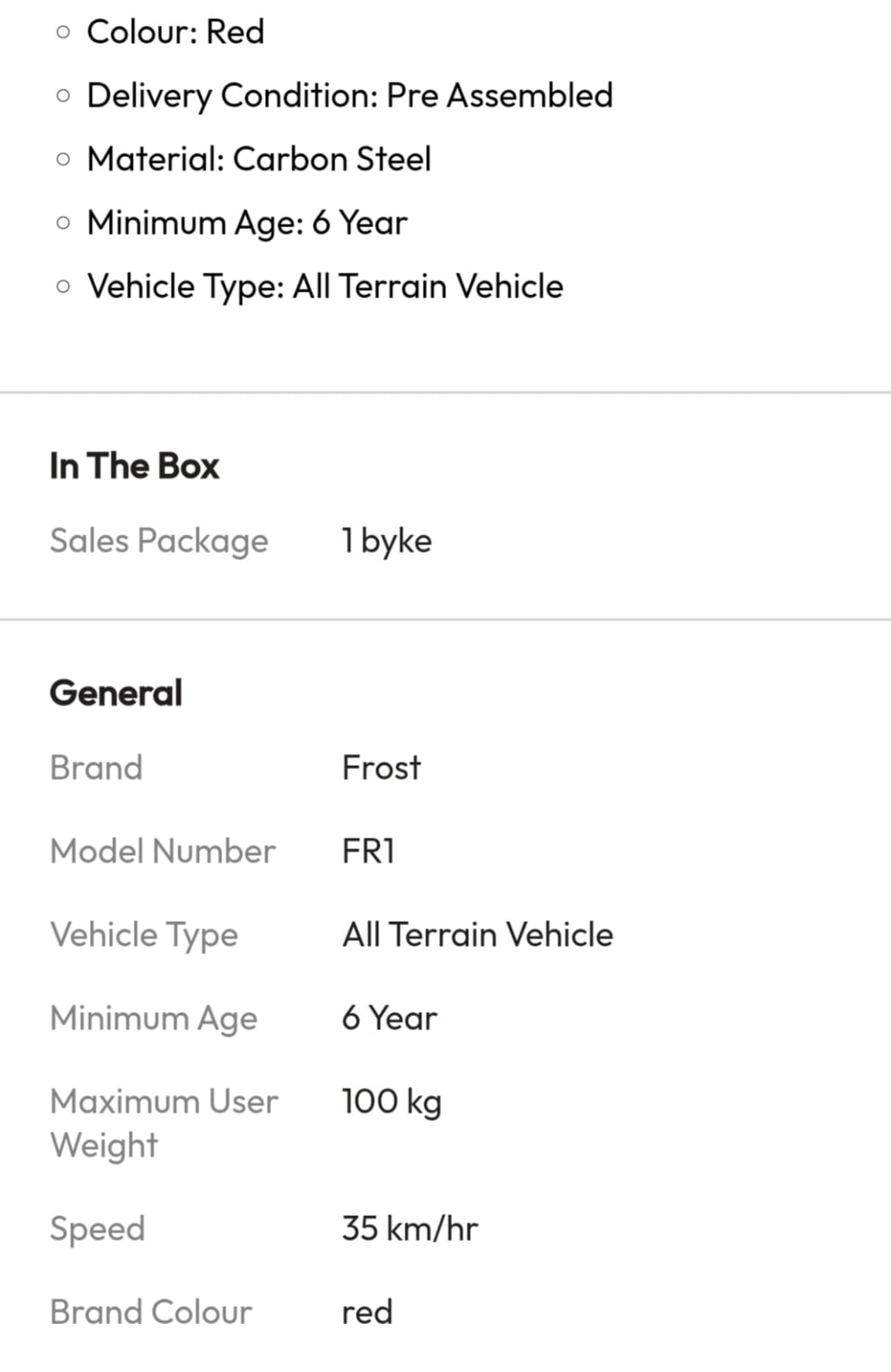
Task: Click the Maximum User Weight label
Action: click(x=164, y=1123)
